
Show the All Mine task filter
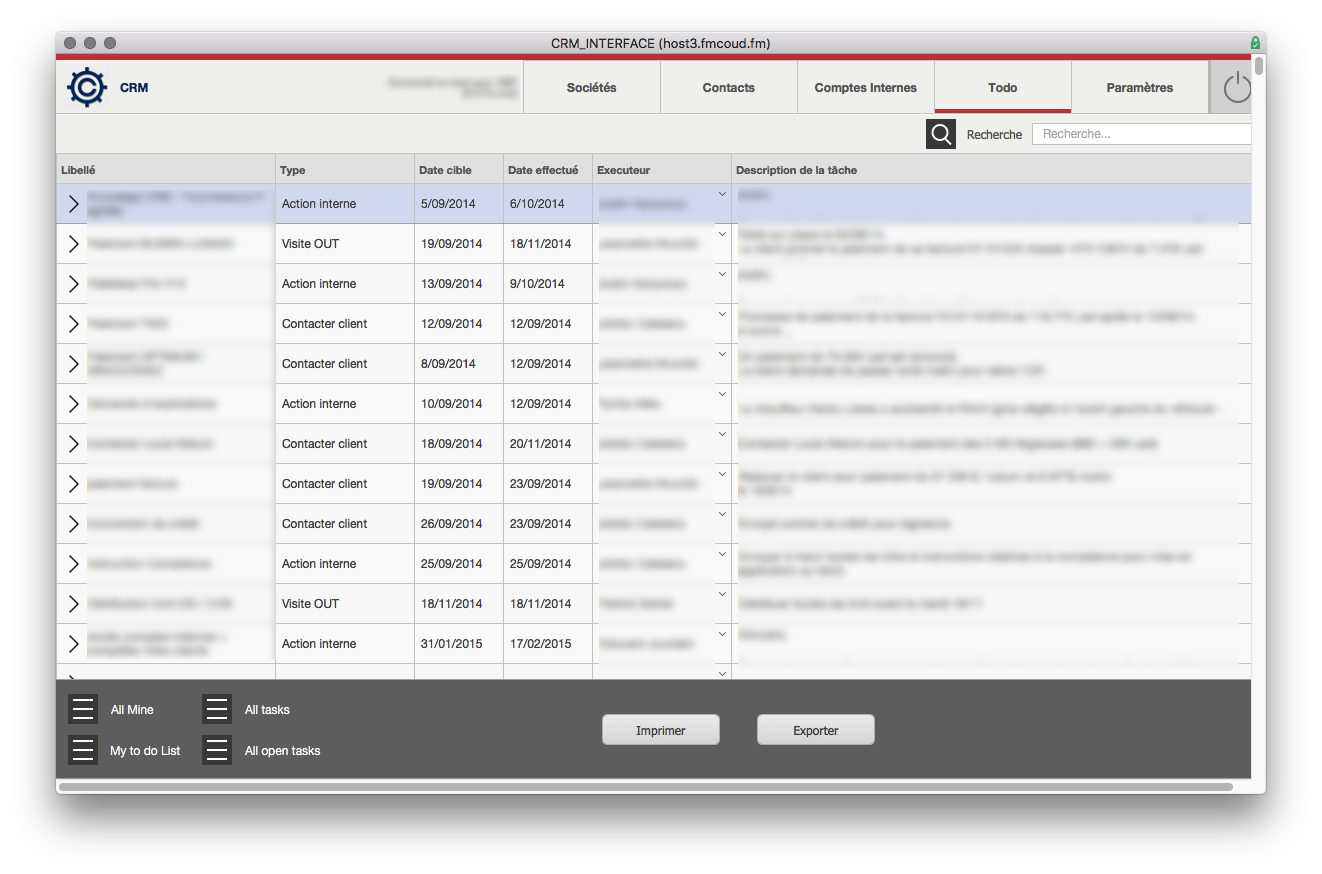(x=132, y=710)
